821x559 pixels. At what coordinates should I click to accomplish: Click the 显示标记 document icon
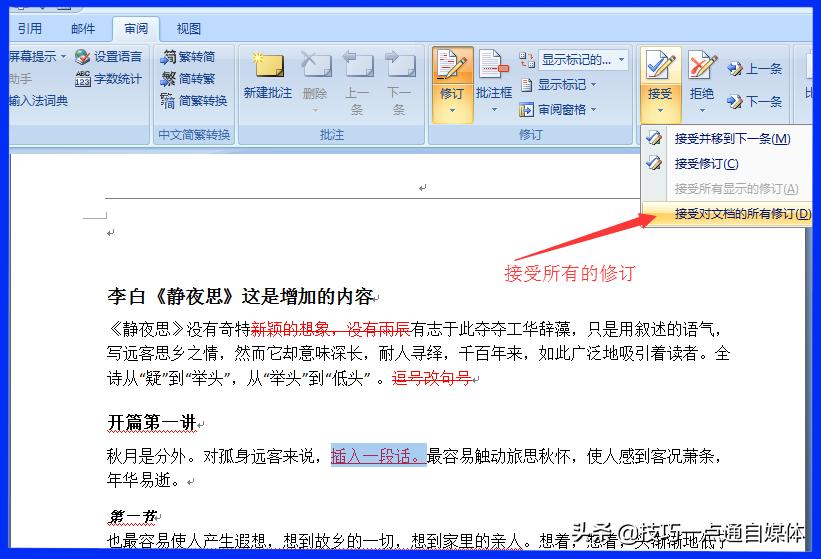pyautogui.click(x=527, y=84)
